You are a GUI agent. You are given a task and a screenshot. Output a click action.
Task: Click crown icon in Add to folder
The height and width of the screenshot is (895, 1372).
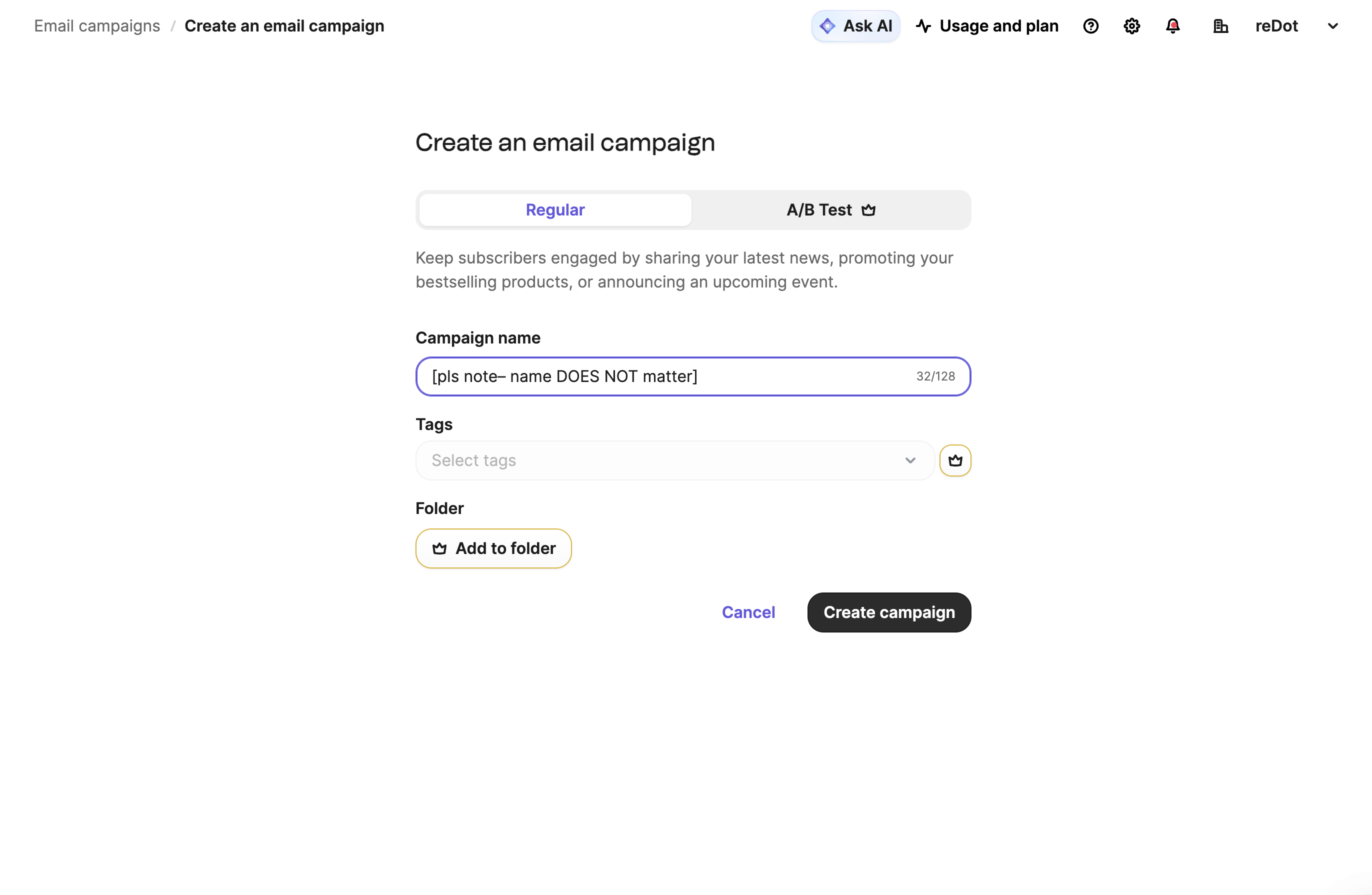[x=439, y=548]
